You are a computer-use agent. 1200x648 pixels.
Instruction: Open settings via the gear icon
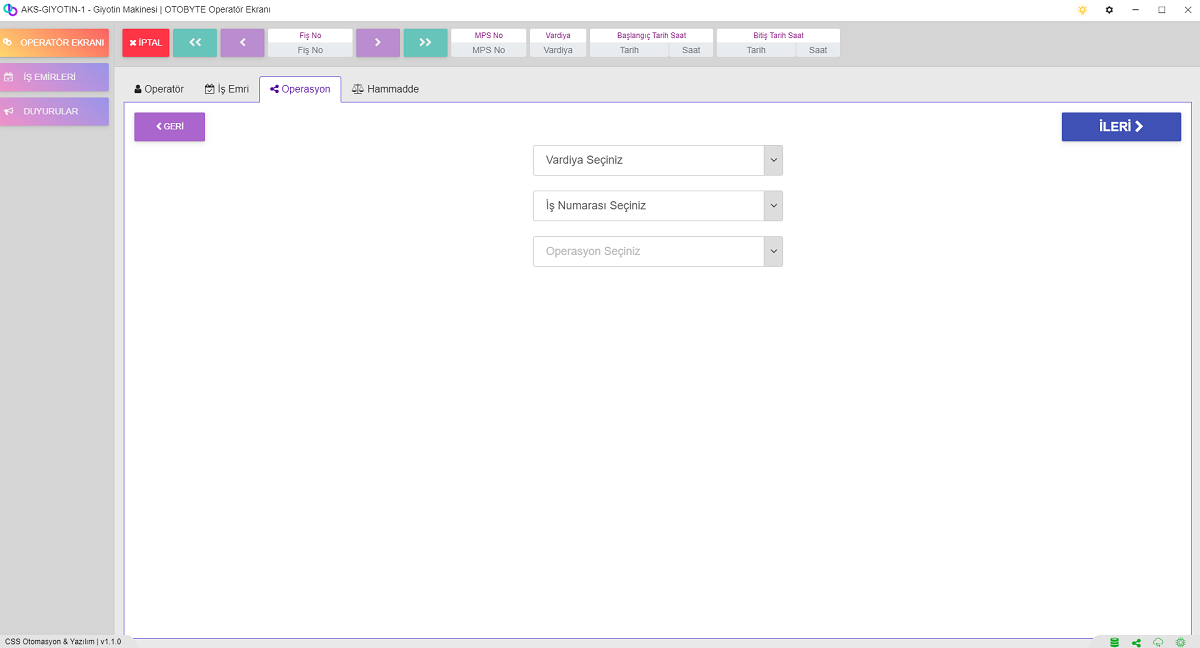(1109, 9)
